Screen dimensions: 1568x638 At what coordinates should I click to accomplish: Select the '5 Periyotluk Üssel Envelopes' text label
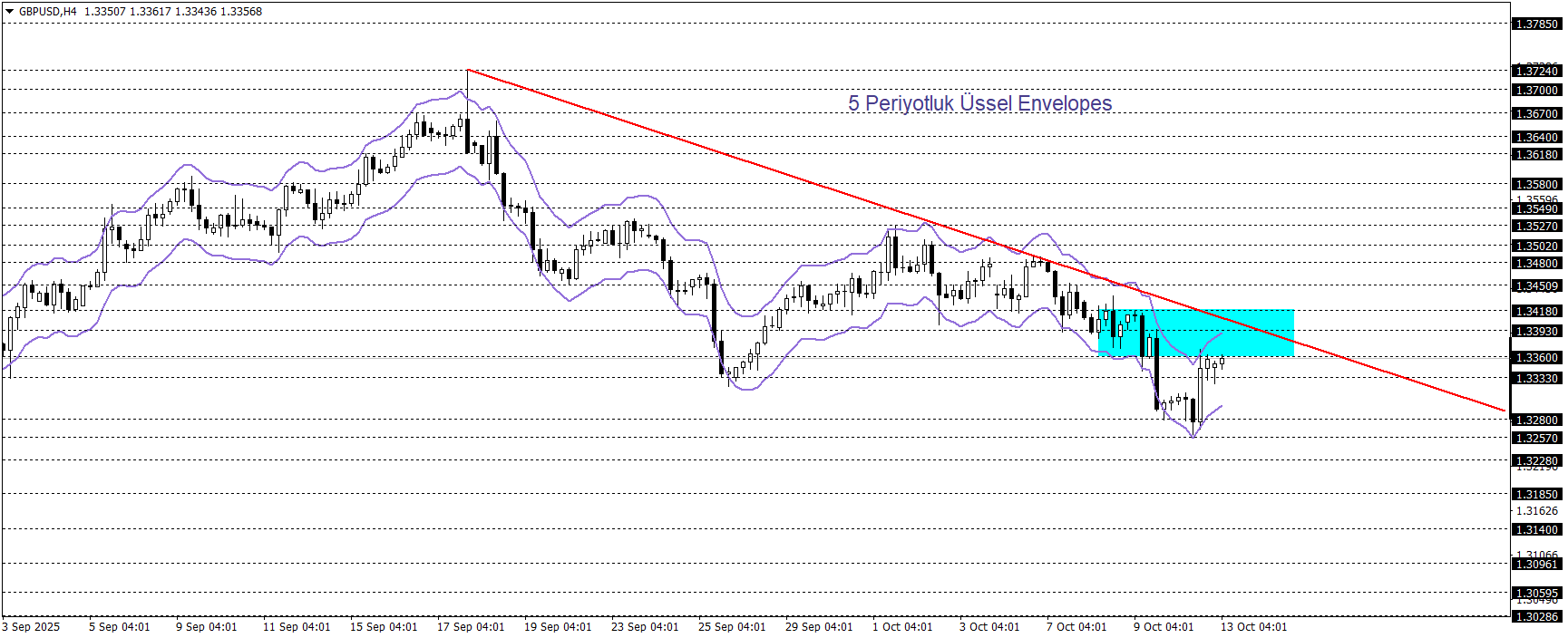pos(979,103)
